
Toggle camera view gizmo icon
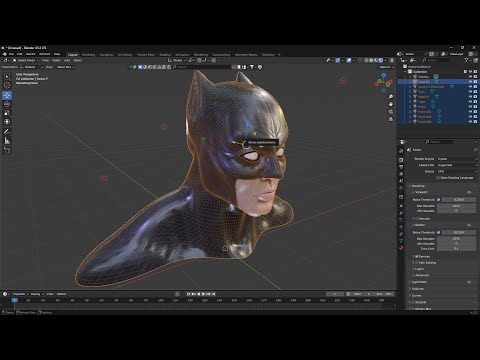click(x=391, y=111)
